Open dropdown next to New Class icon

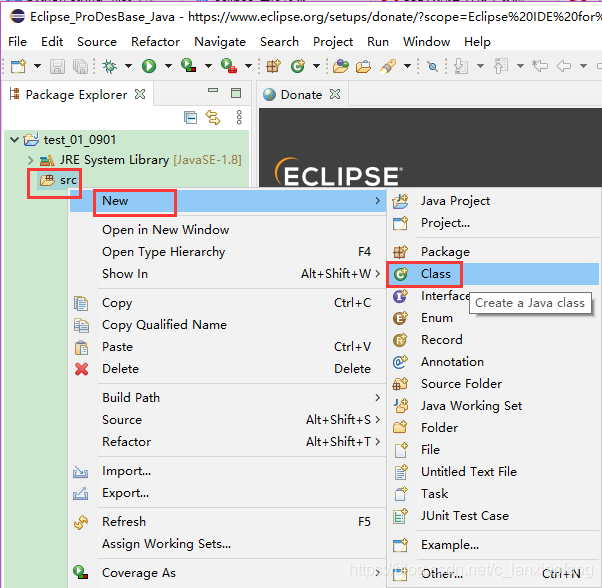pos(316,66)
